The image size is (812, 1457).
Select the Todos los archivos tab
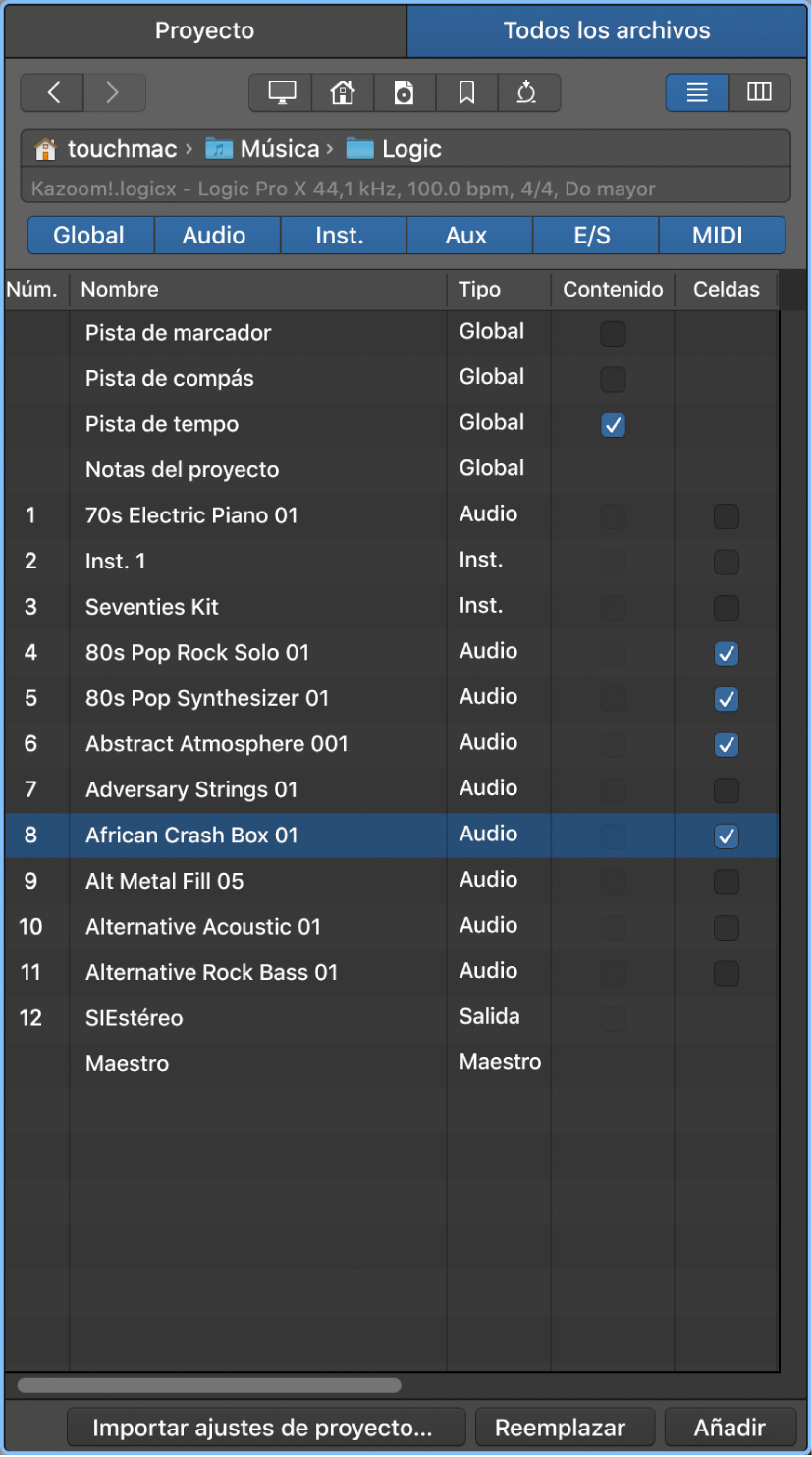point(607,30)
